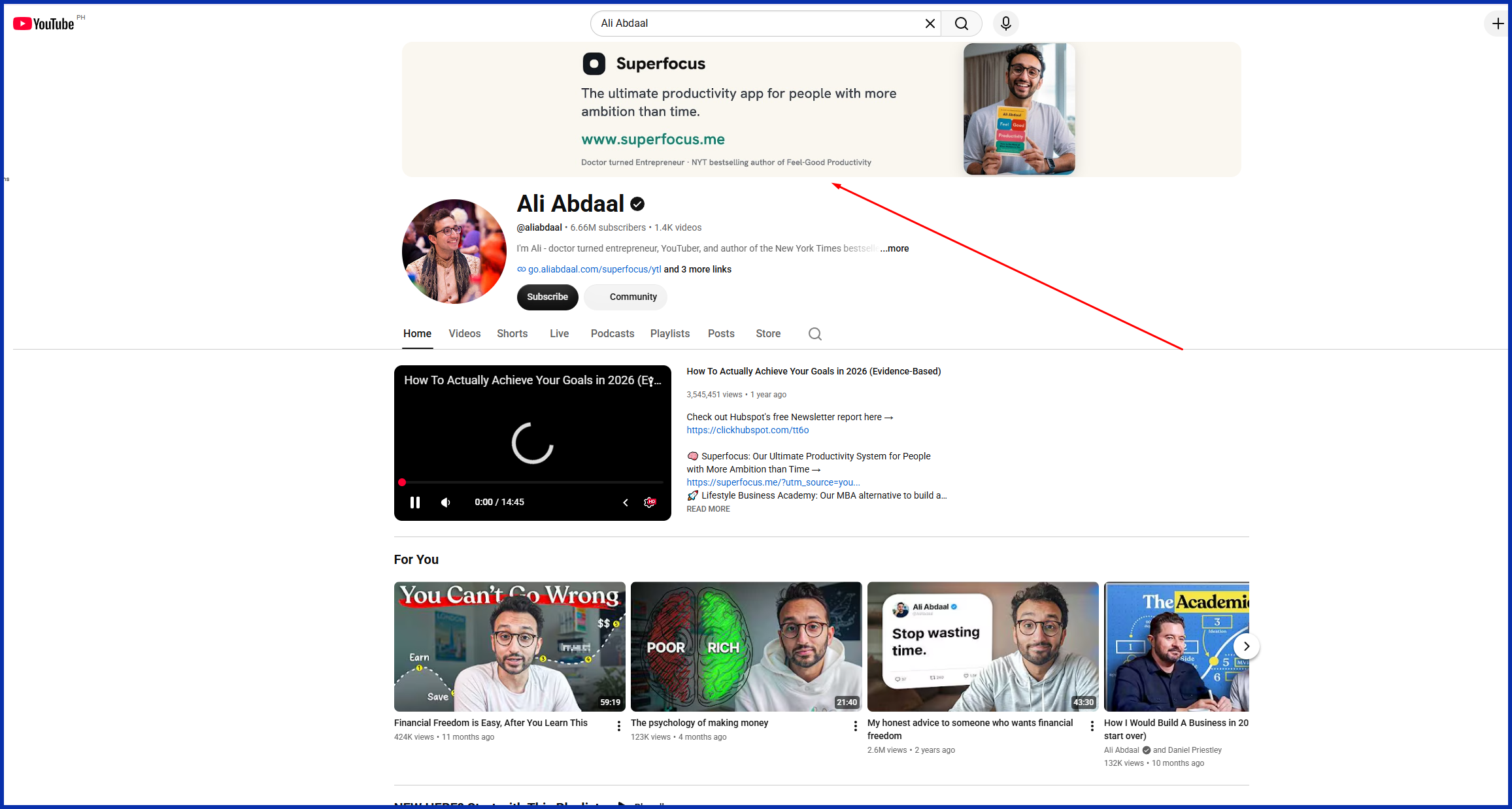The image size is (1512, 809).
Task: Open the Create plus button
Action: pyautogui.click(x=1498, y=24)
